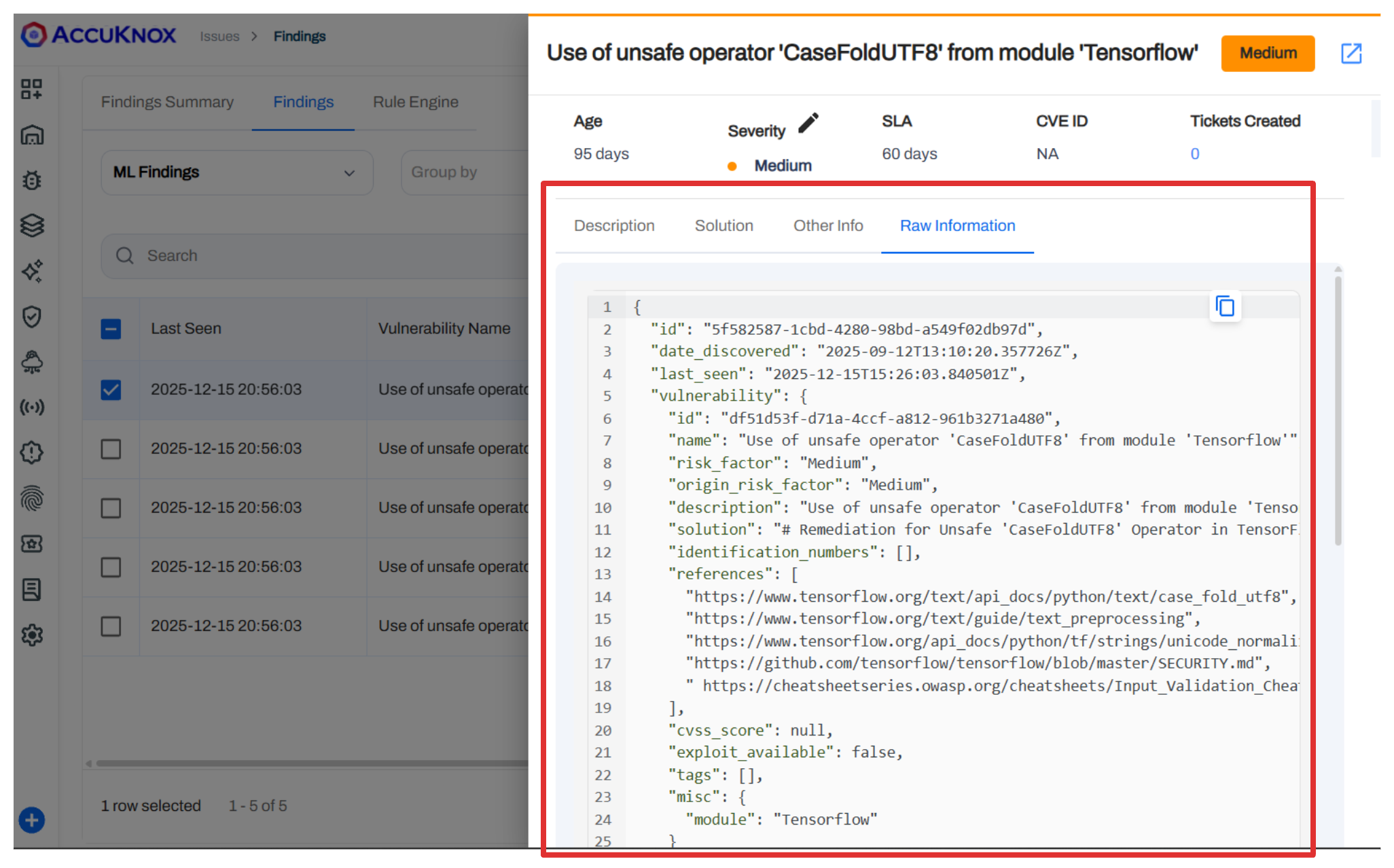Viewport: 1394px width, 868px height.
Task: Click the Issues breadcrumb link
Action: click(x=219, y=37)
